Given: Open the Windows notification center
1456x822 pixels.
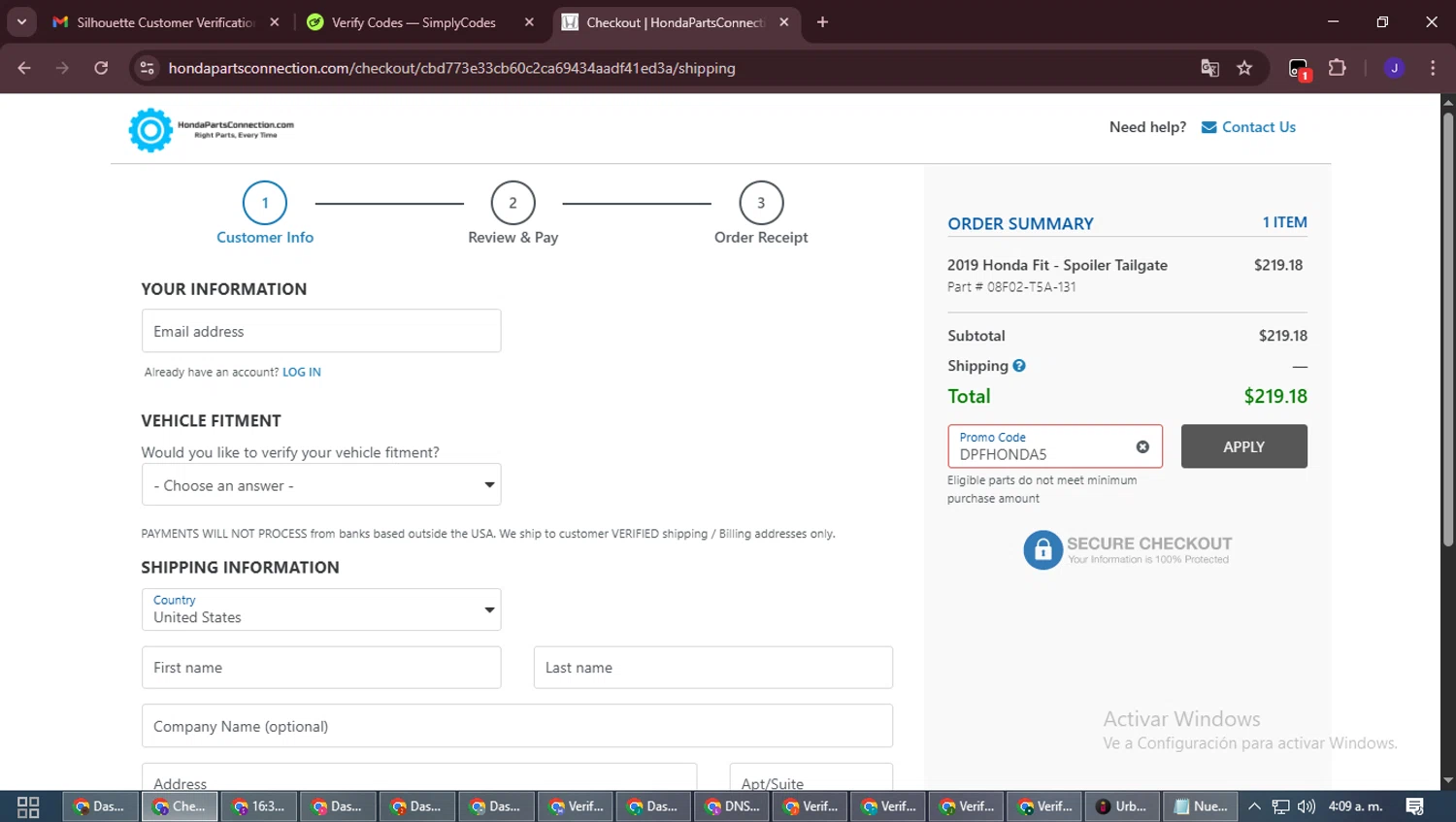Looking at the screenshot, I should point(1415,806).
